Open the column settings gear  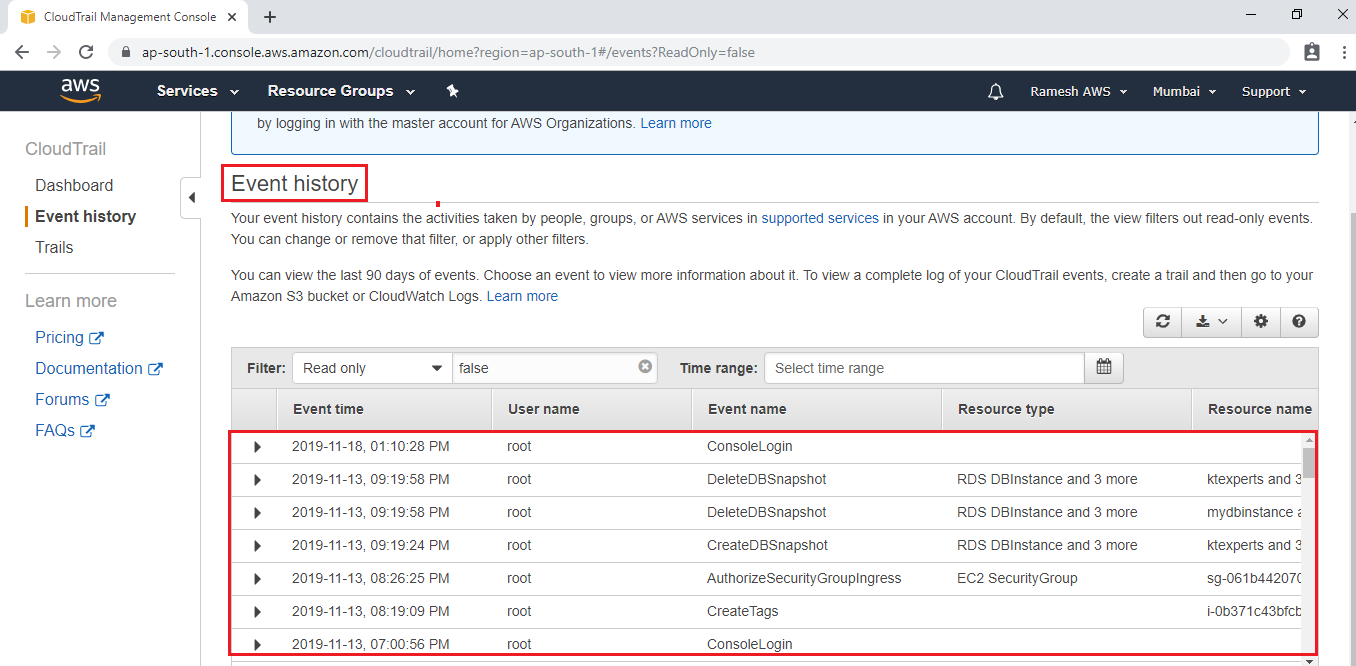(x=1261, y=322)
